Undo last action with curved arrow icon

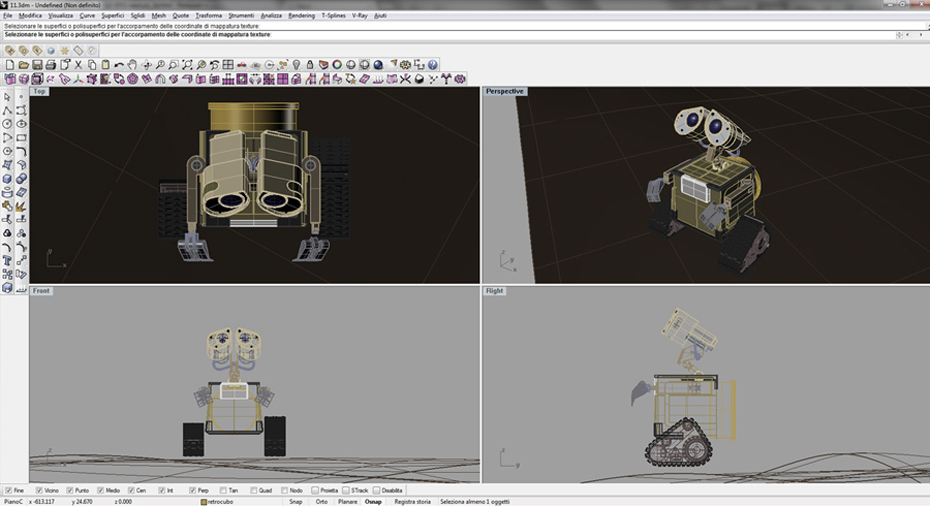119,65
